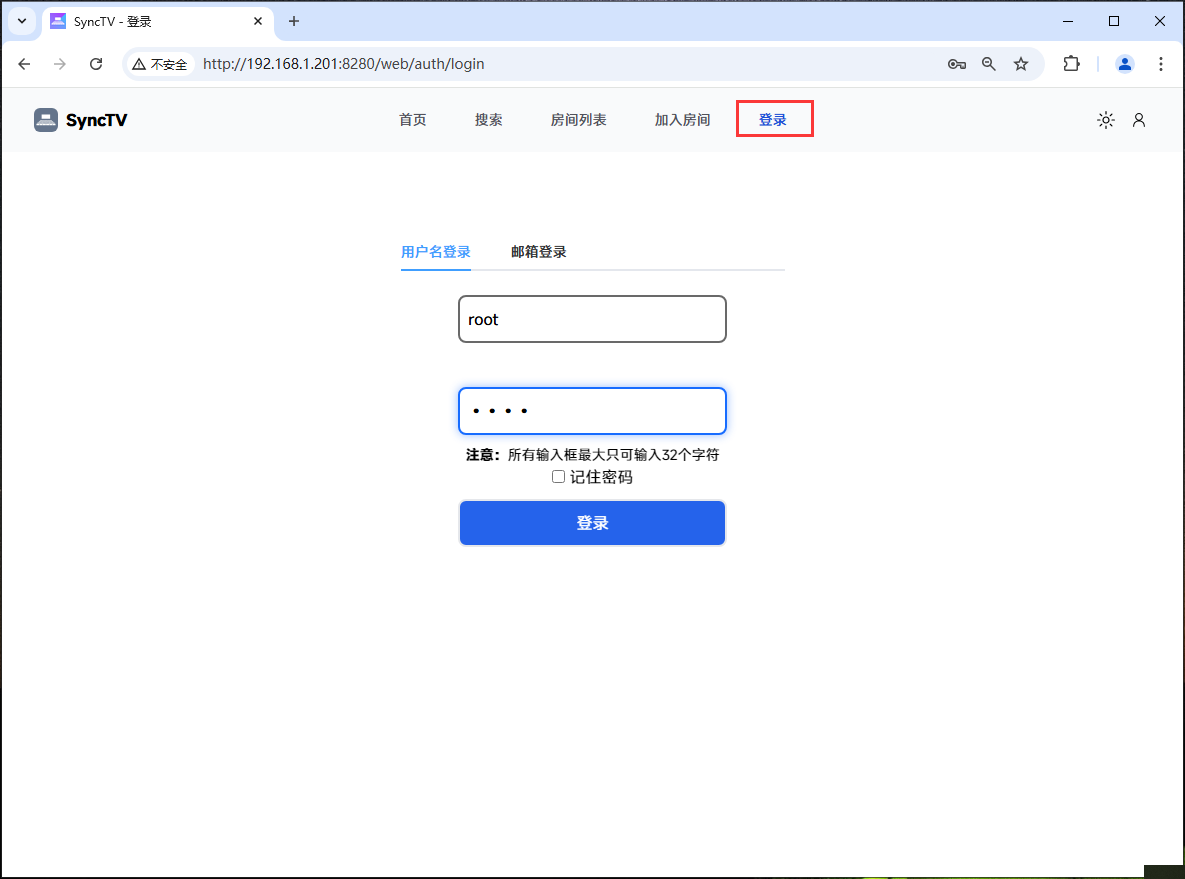
Task: Open the browser three-dot menu
Action: 1160,63
